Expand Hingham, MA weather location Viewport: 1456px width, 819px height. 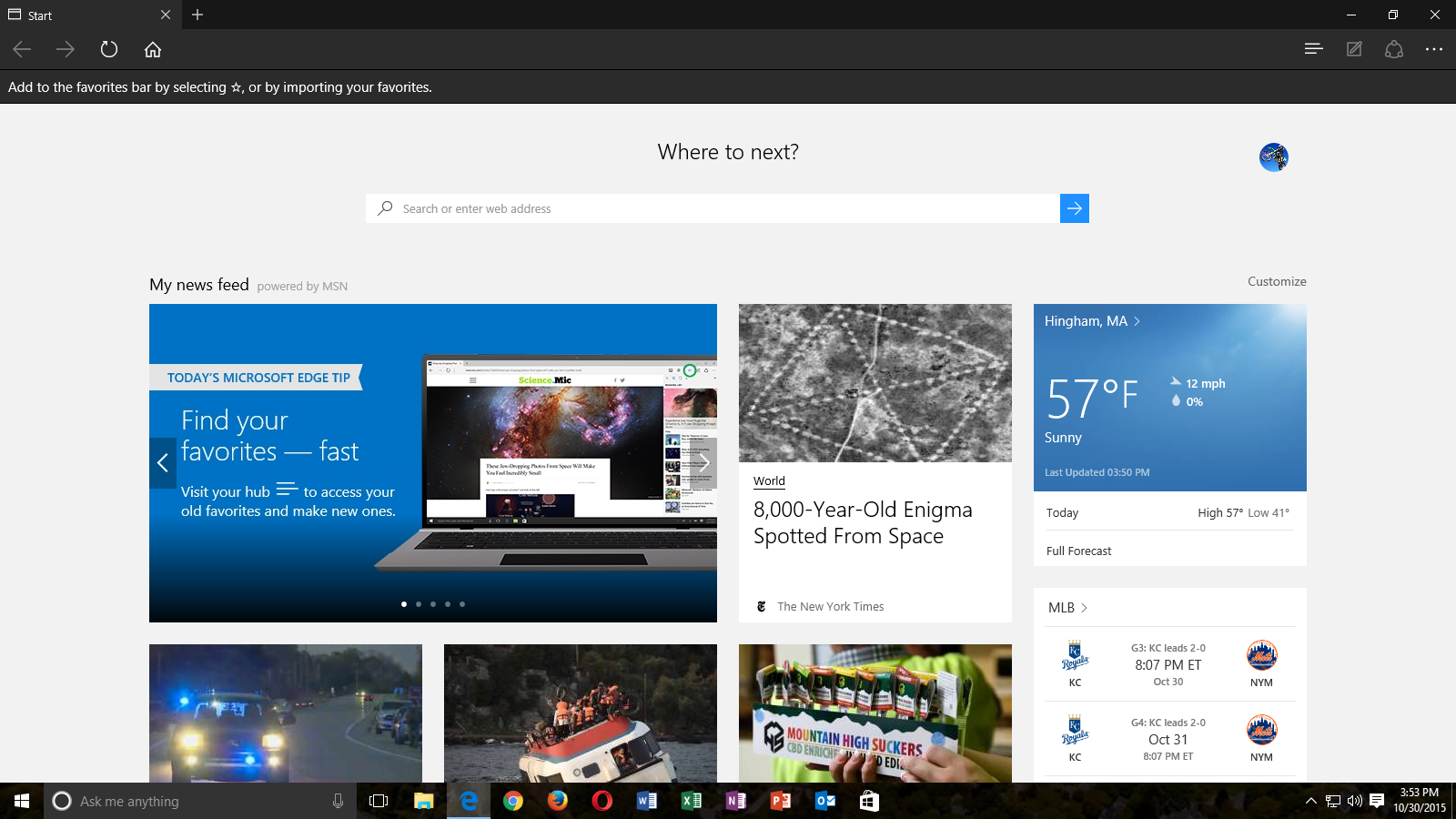pyautogui.click(x=1092, y=321)
